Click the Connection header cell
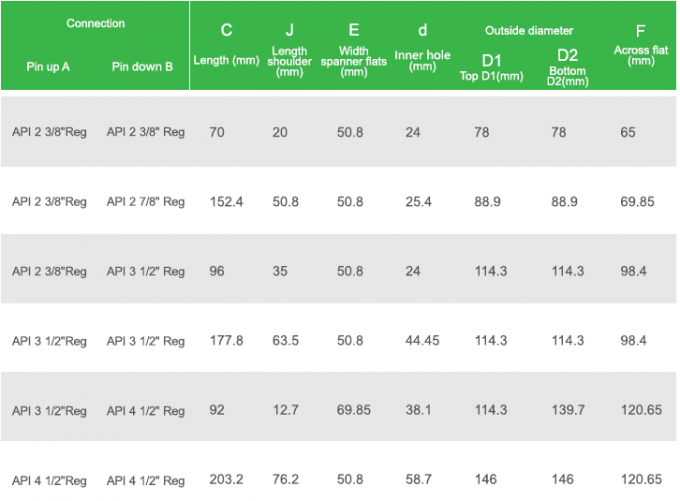 (x=96, y=23)
